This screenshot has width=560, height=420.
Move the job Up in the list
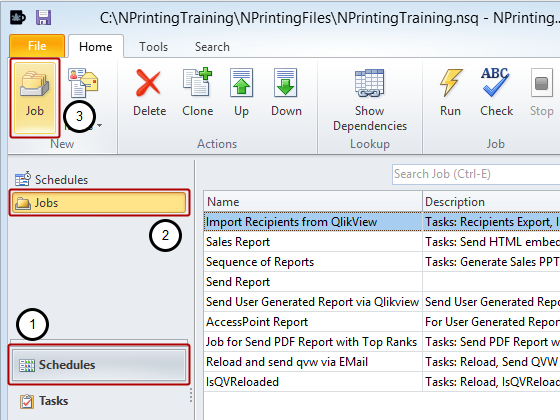pos(241,93)
